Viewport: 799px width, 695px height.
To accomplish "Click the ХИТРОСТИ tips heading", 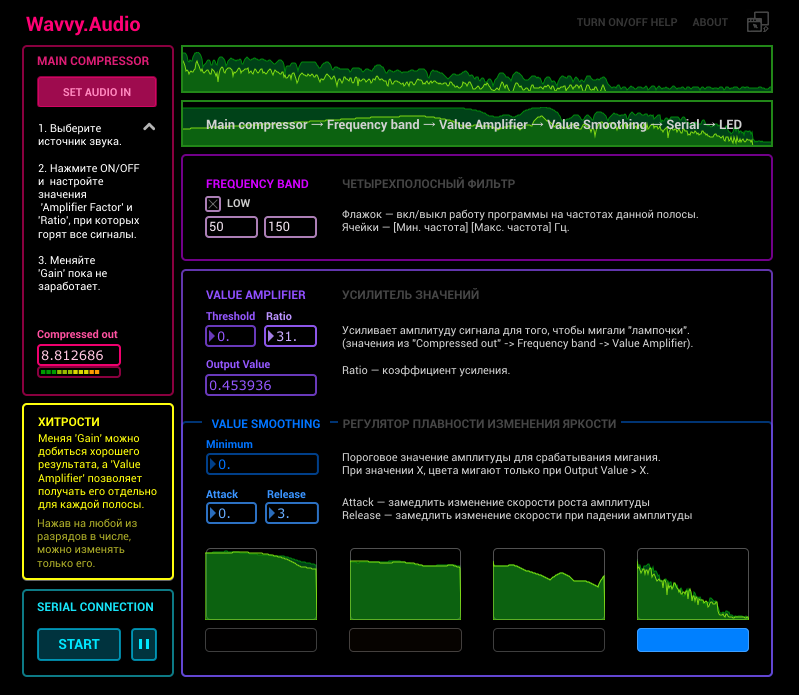I will pyautogui.click(x=69, y=422).
